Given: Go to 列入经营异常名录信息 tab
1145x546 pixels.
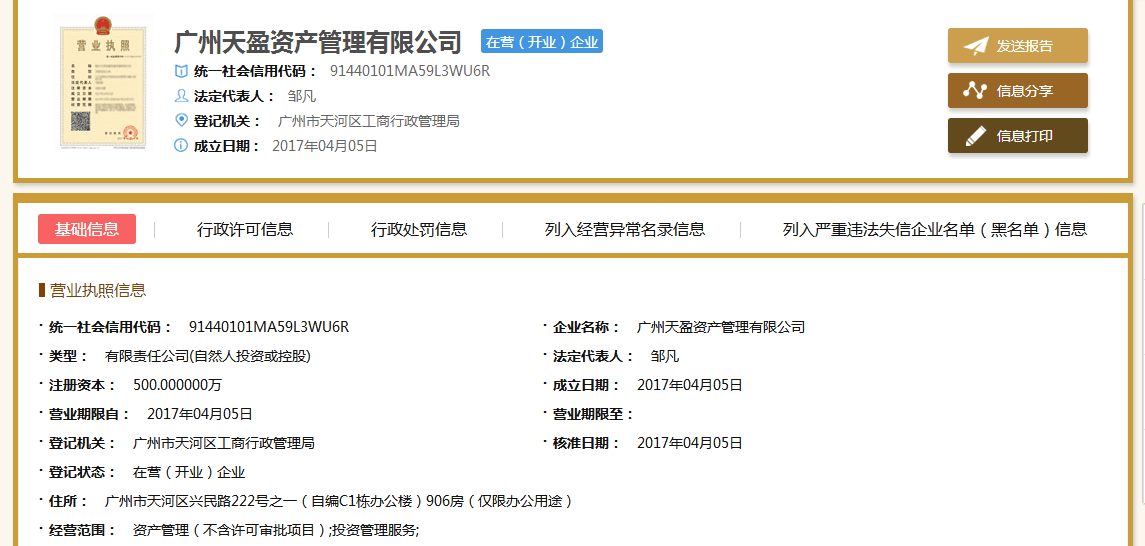Looking at the screenshot, I should coord(624,229).
